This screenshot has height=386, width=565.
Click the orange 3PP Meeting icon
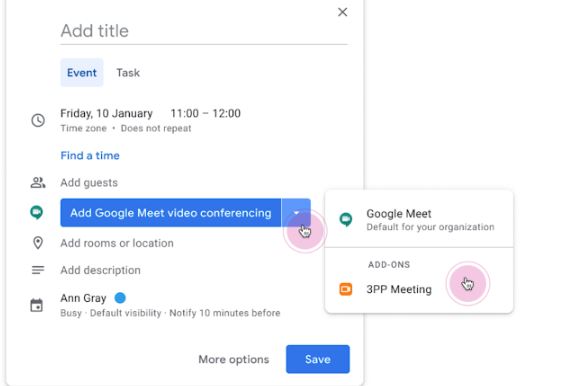346,289
